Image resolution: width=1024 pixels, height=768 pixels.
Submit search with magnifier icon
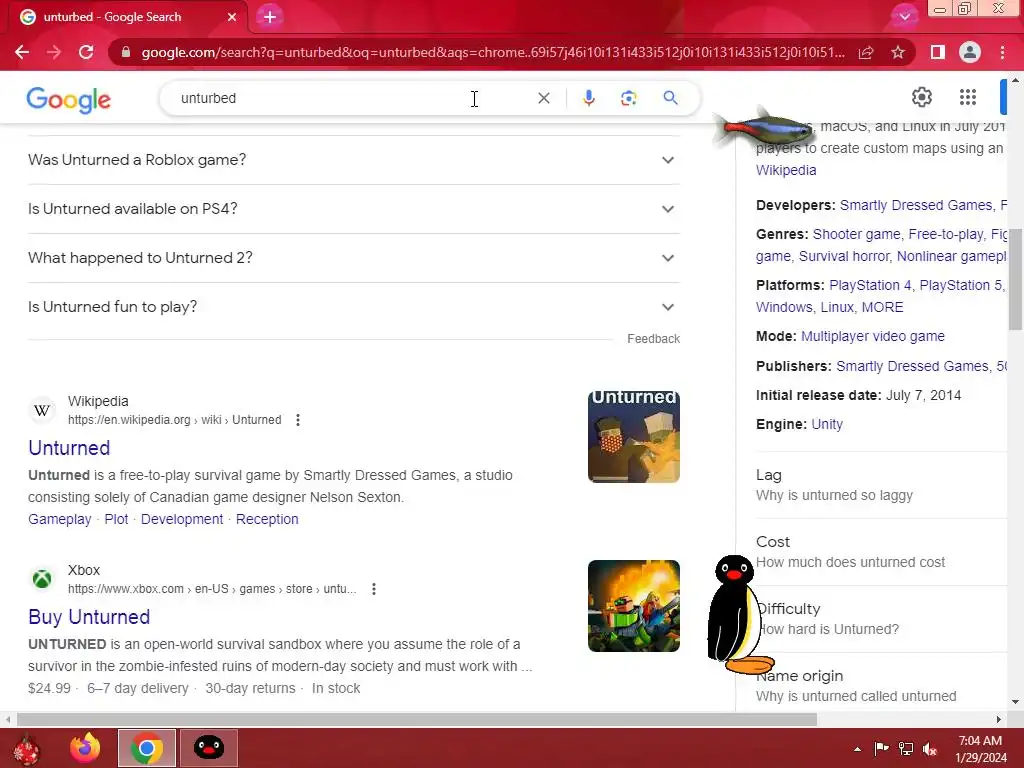point(670,98)
